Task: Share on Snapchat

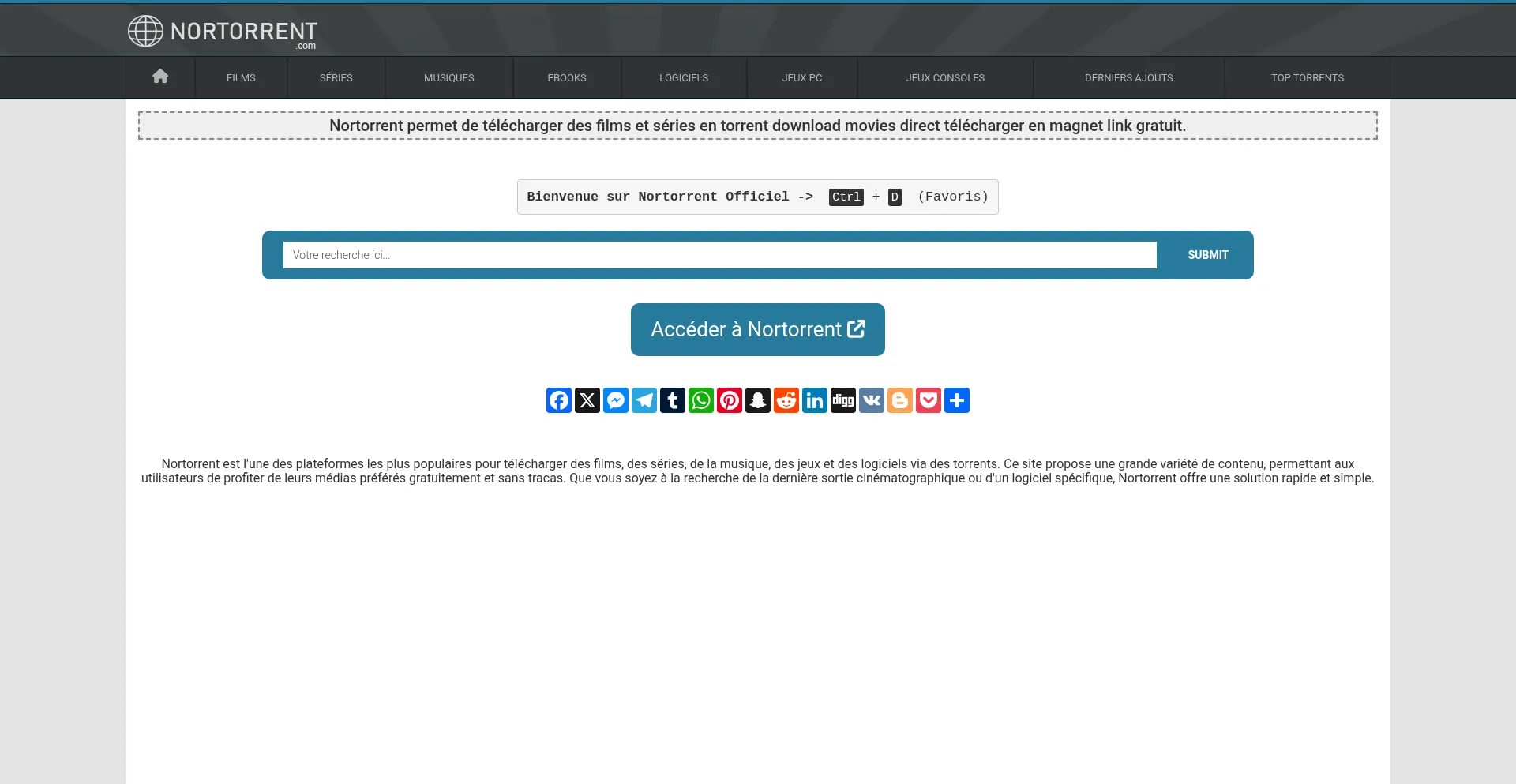Action: pos(758,400)
